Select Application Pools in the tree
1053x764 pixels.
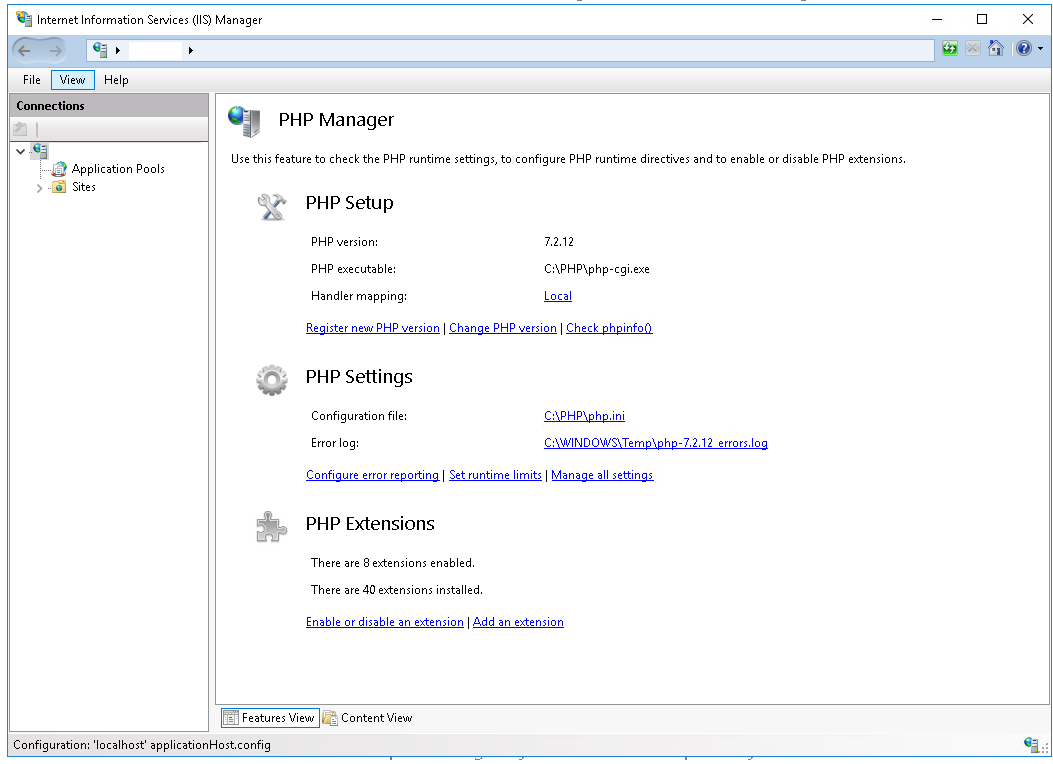click(x=118, y=169)
